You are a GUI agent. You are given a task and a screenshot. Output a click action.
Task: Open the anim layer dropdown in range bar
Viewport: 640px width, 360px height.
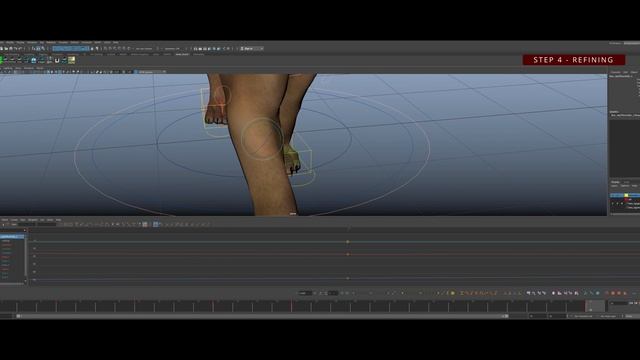point(609,316)
